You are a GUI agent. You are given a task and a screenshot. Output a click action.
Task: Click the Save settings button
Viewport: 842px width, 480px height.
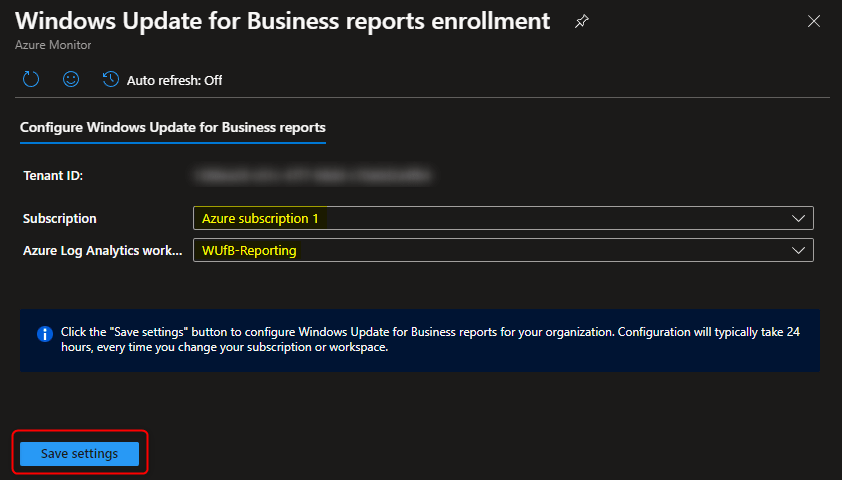click(x=79, y=454)
